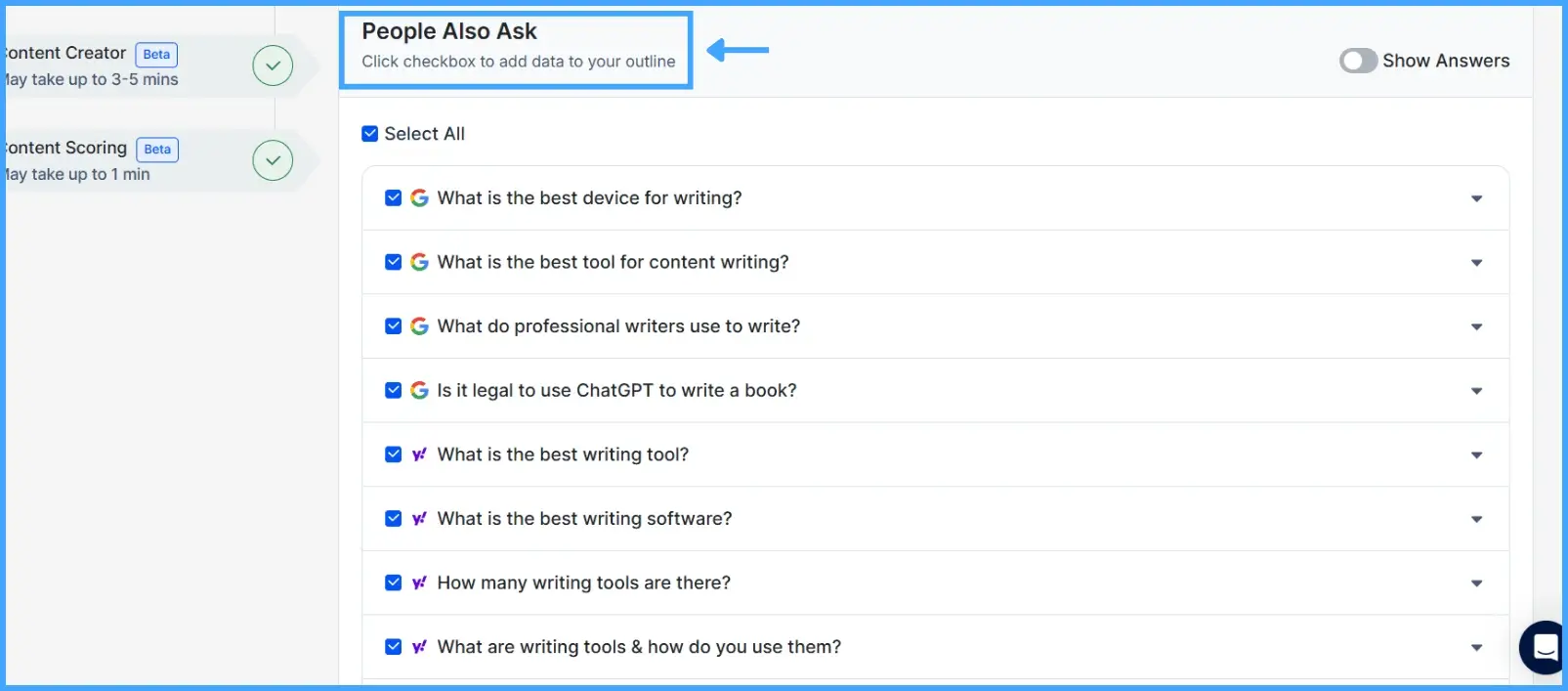Screen dimensions: 1568x691
Task: Uncheck the Select All checkbox
Action: pos(369,133)
